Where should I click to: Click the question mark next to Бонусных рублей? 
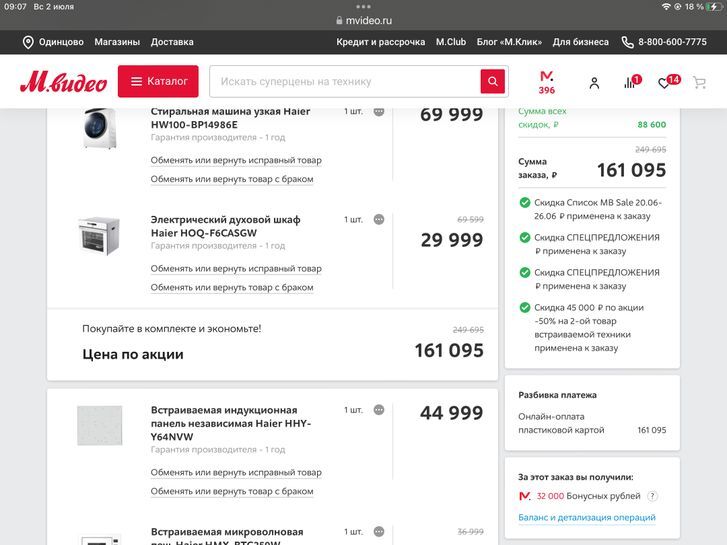[652, 496]
